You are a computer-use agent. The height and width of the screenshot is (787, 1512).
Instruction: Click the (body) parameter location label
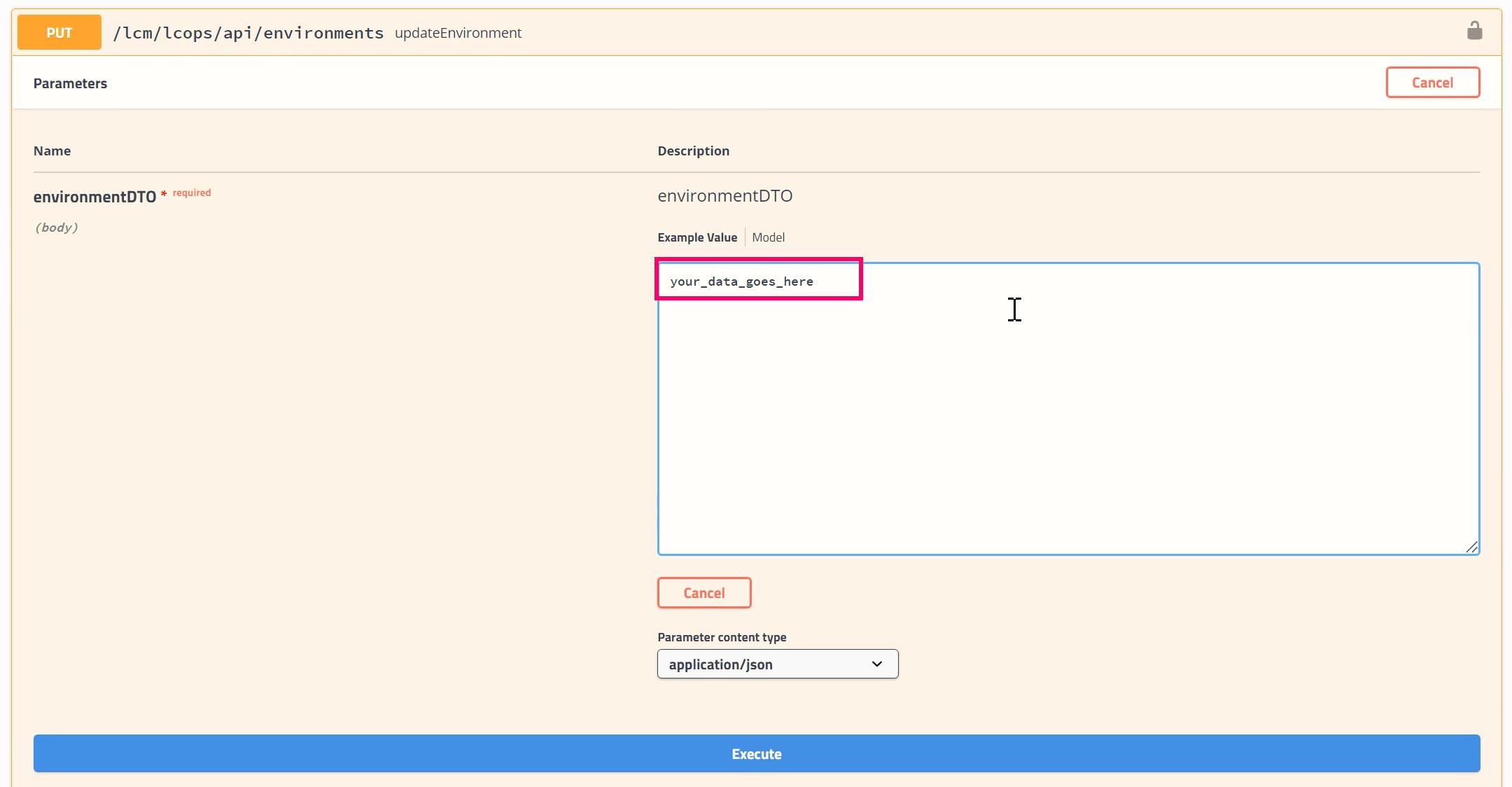tap(56, 228)
